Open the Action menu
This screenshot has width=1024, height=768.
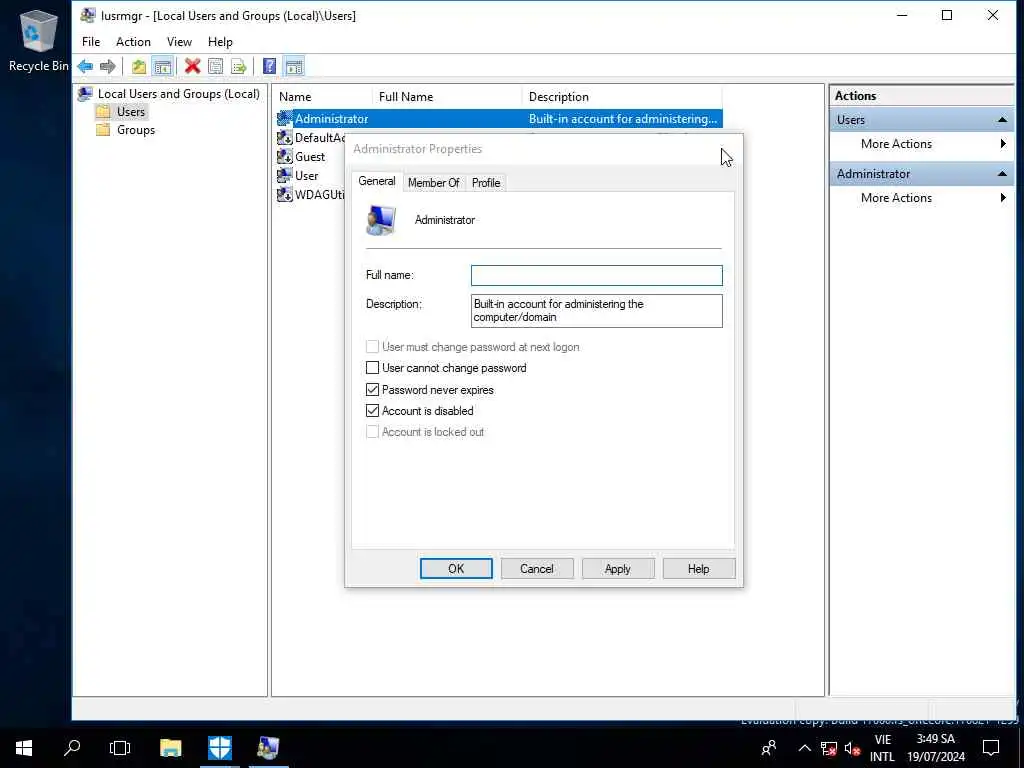(133, 42)
